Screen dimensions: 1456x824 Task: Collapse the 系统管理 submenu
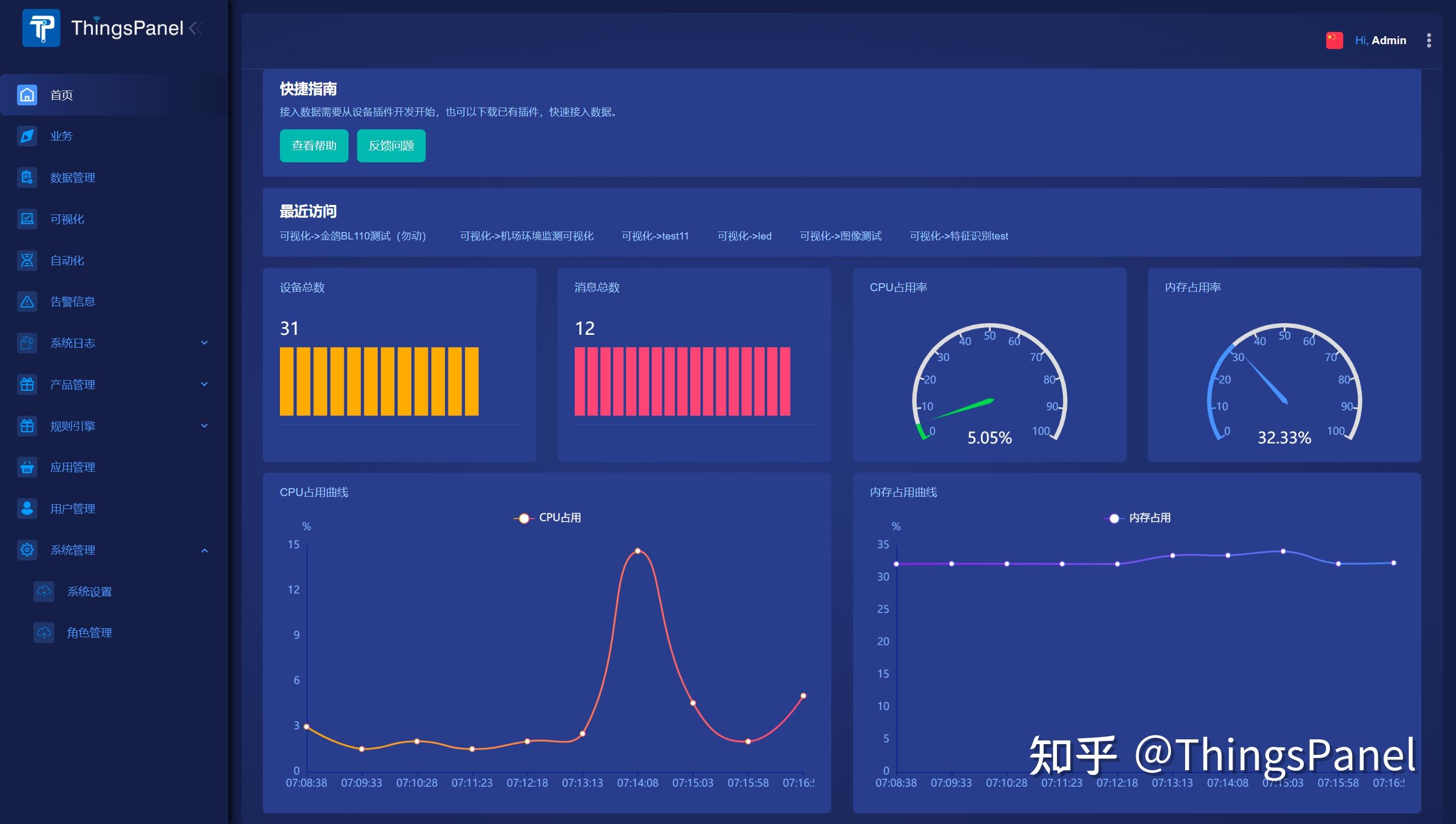[204, 549]
